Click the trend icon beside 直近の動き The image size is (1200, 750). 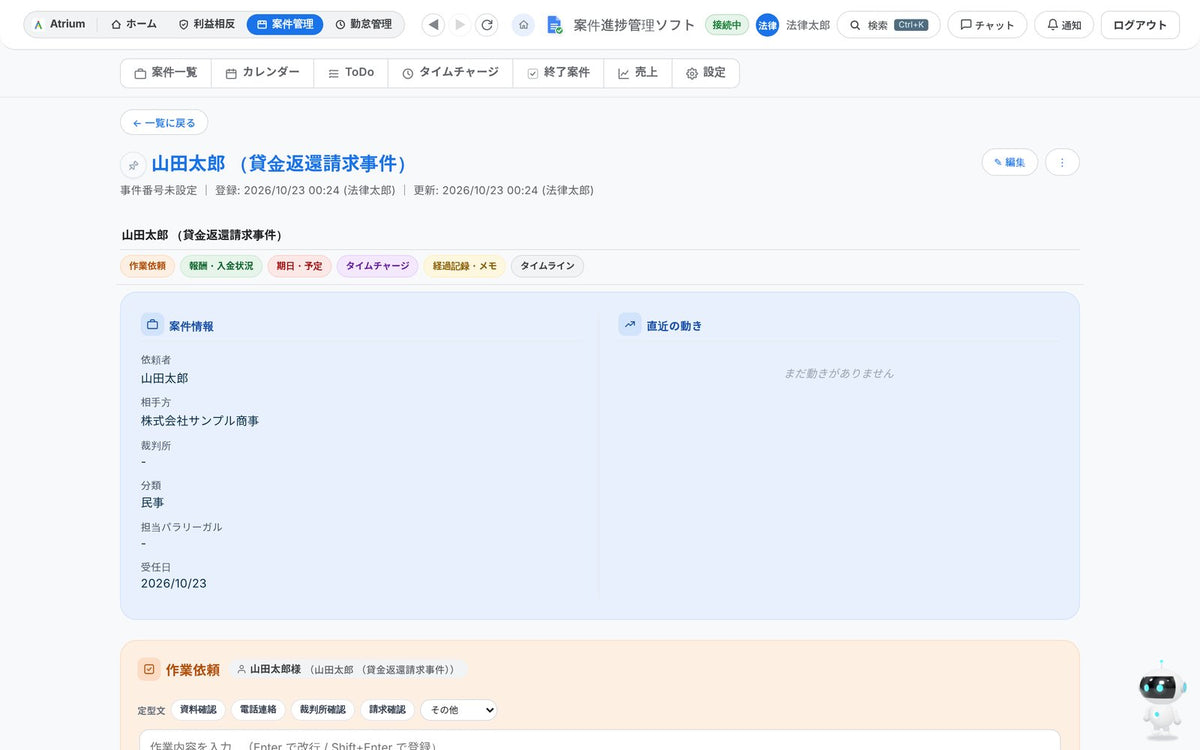click(630, 324)
